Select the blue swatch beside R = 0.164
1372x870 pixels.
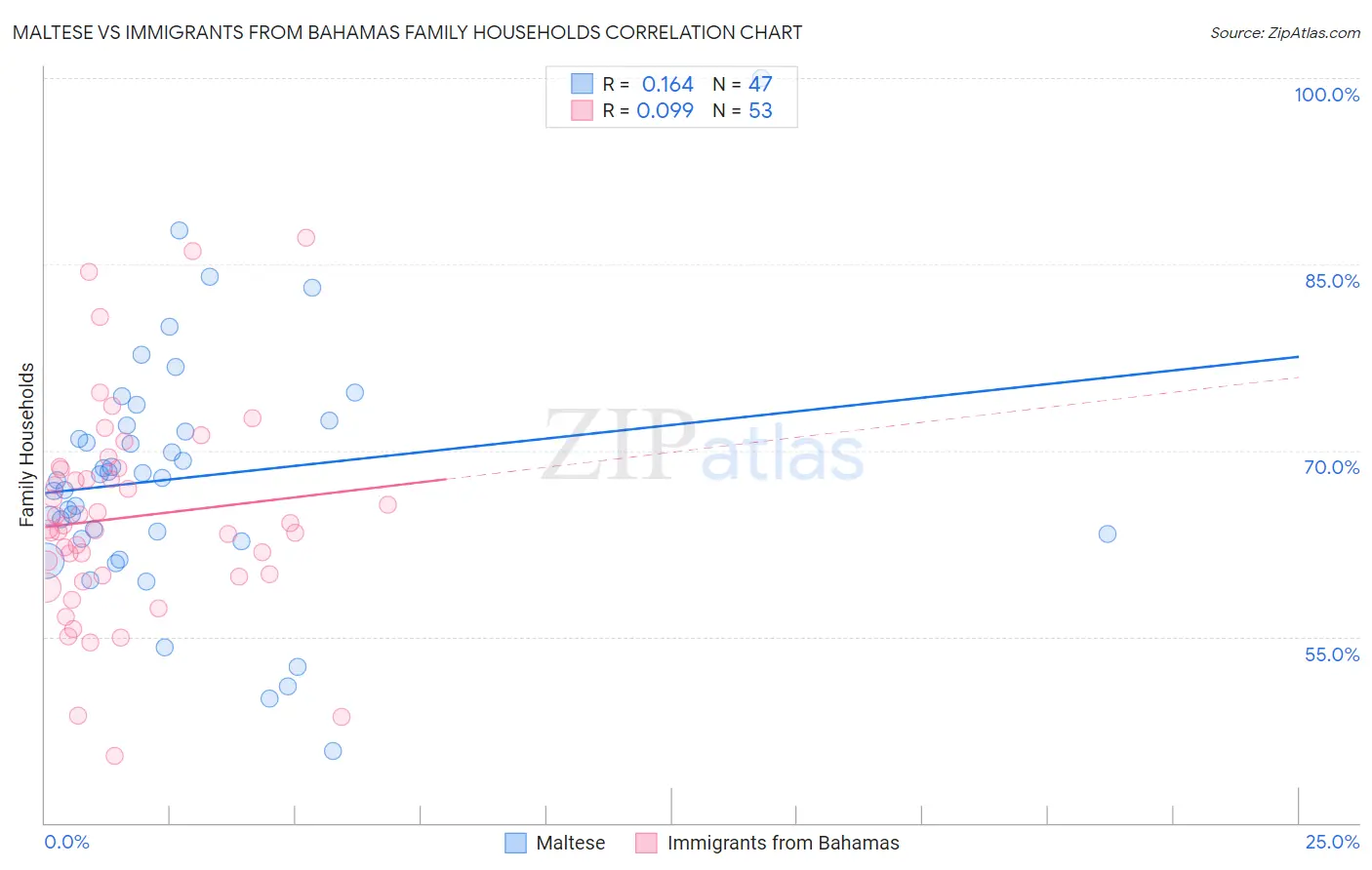pos(582,84)
